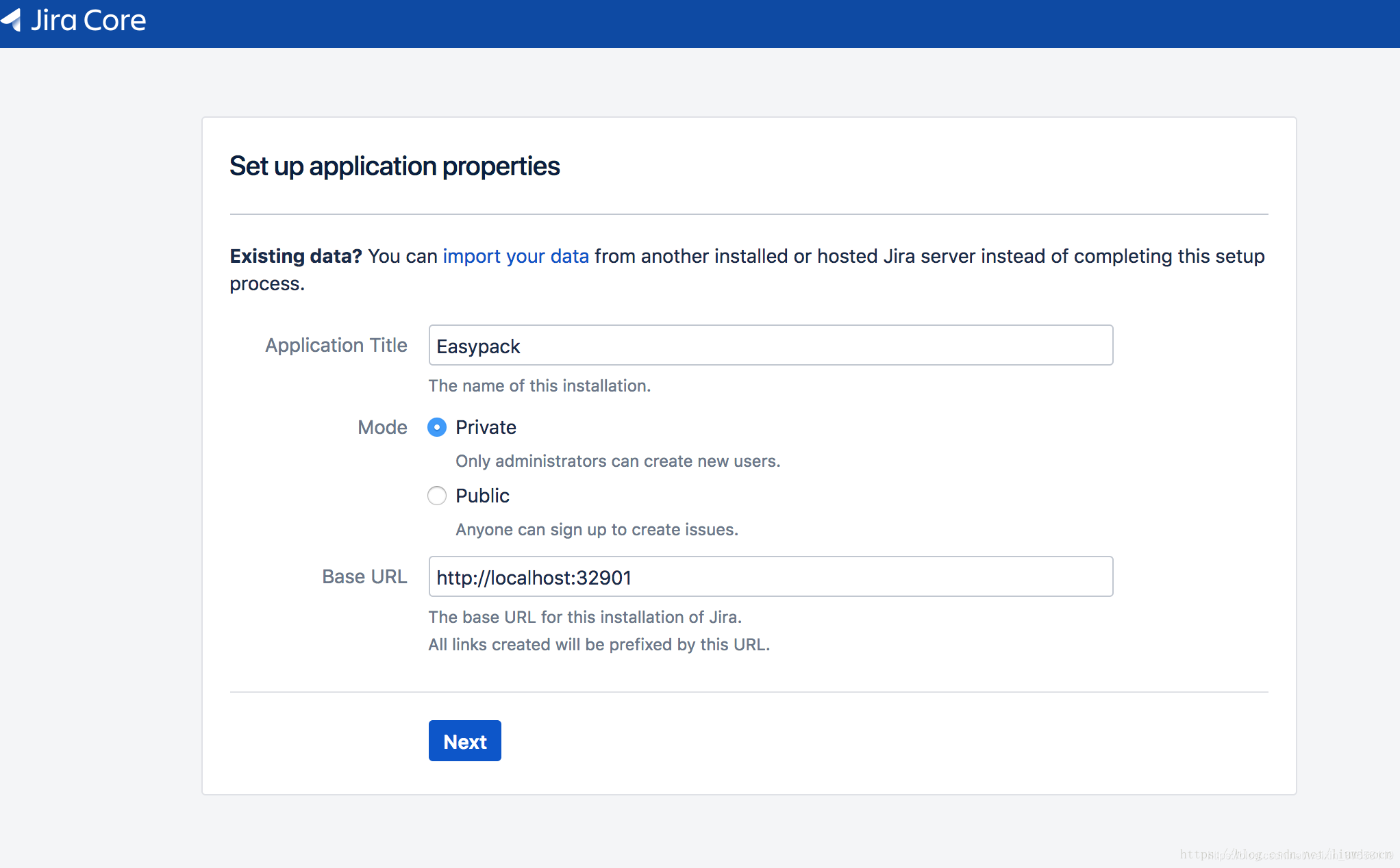
Task: Click the Next button
Action: [x=465, y=741]
